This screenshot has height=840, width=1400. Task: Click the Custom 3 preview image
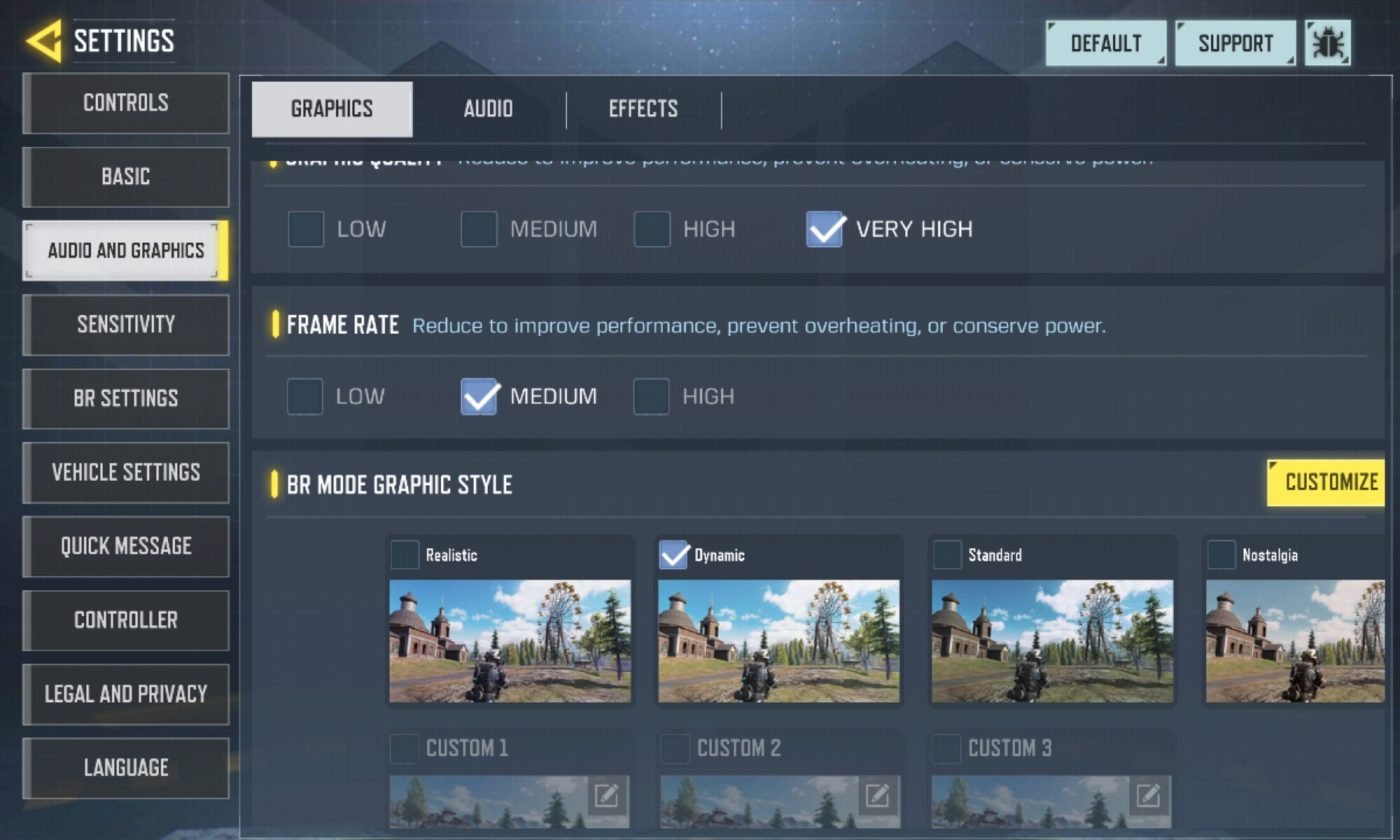1052,802
